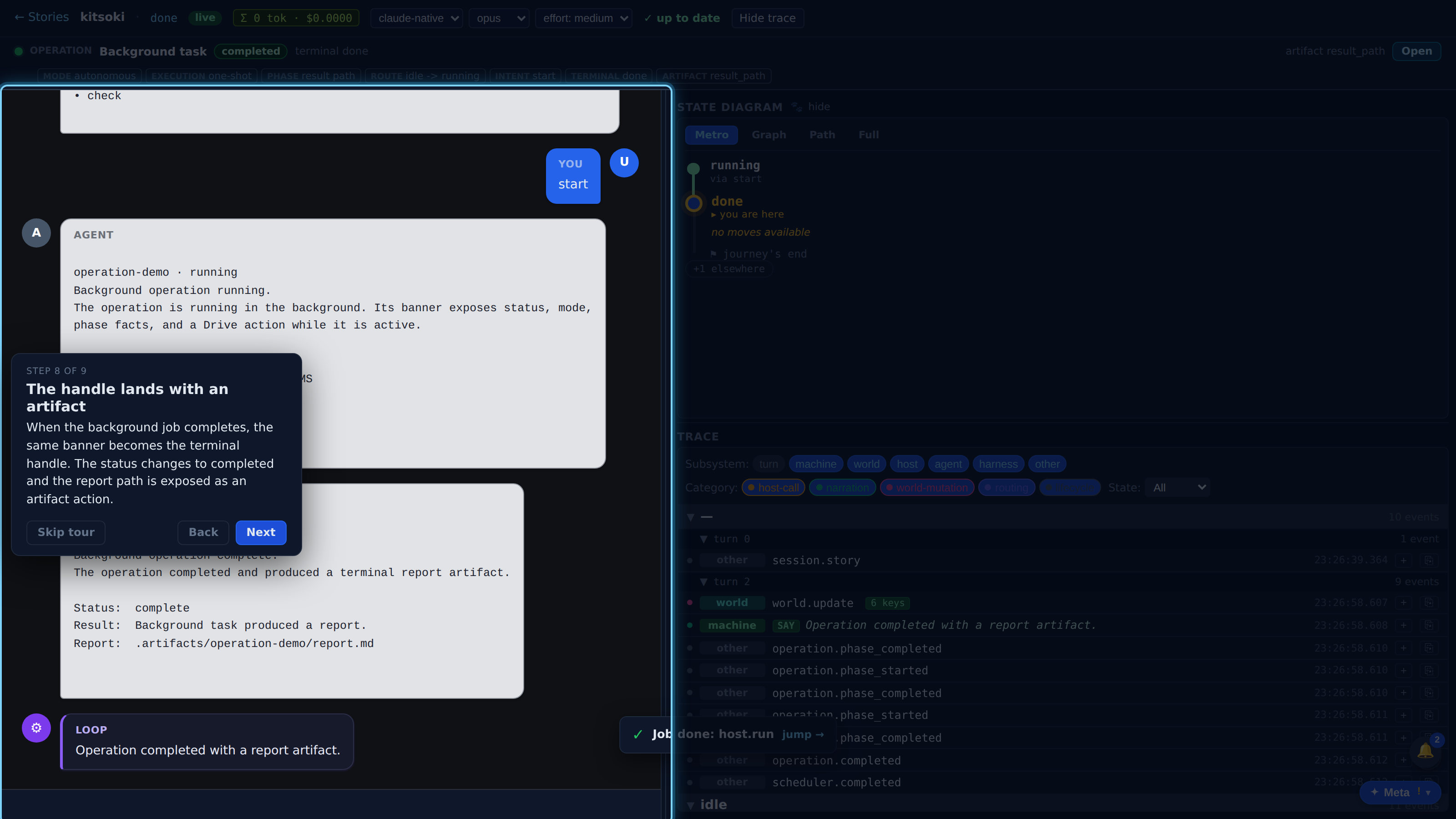This screenshot has height=819, width=1456.
Task: Open the State All dropdown
Action: click(1178, 487)
